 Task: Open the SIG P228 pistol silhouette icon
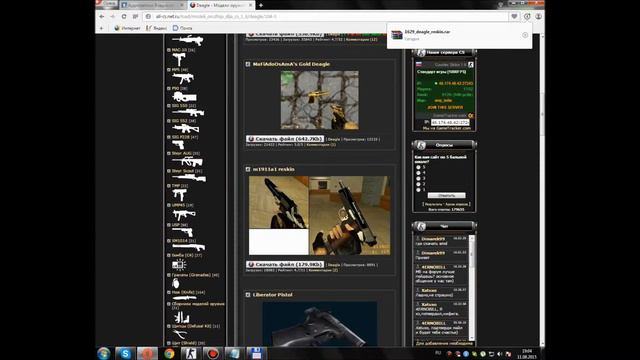178,145
